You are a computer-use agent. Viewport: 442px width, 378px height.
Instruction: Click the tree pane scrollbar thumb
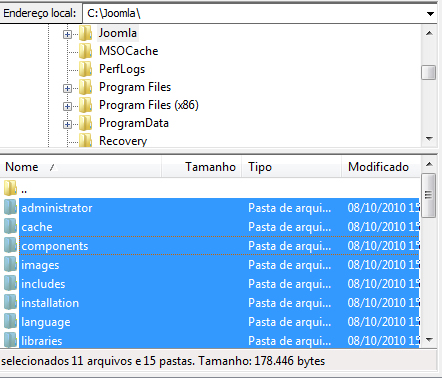[429, 72]
